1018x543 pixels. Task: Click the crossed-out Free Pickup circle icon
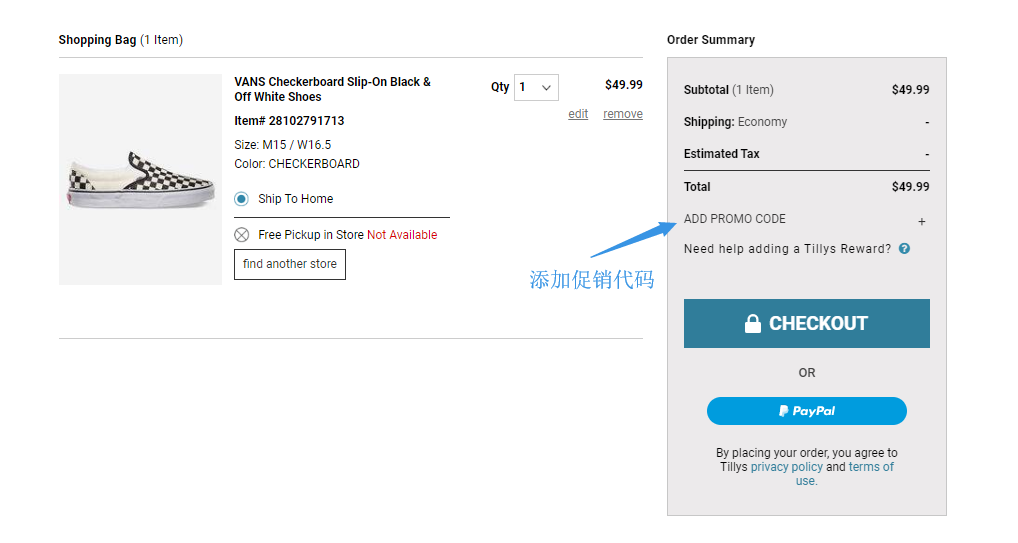point(242,235)
